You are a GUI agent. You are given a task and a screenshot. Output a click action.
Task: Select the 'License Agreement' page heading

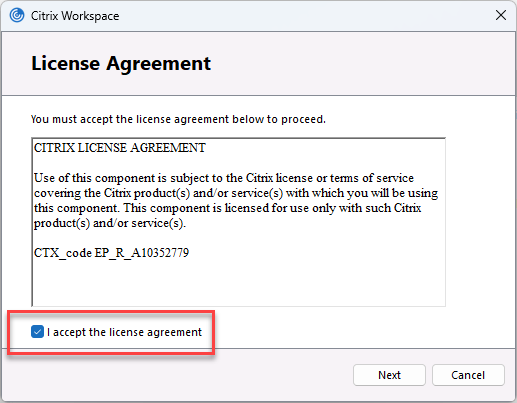pos(121,63)
